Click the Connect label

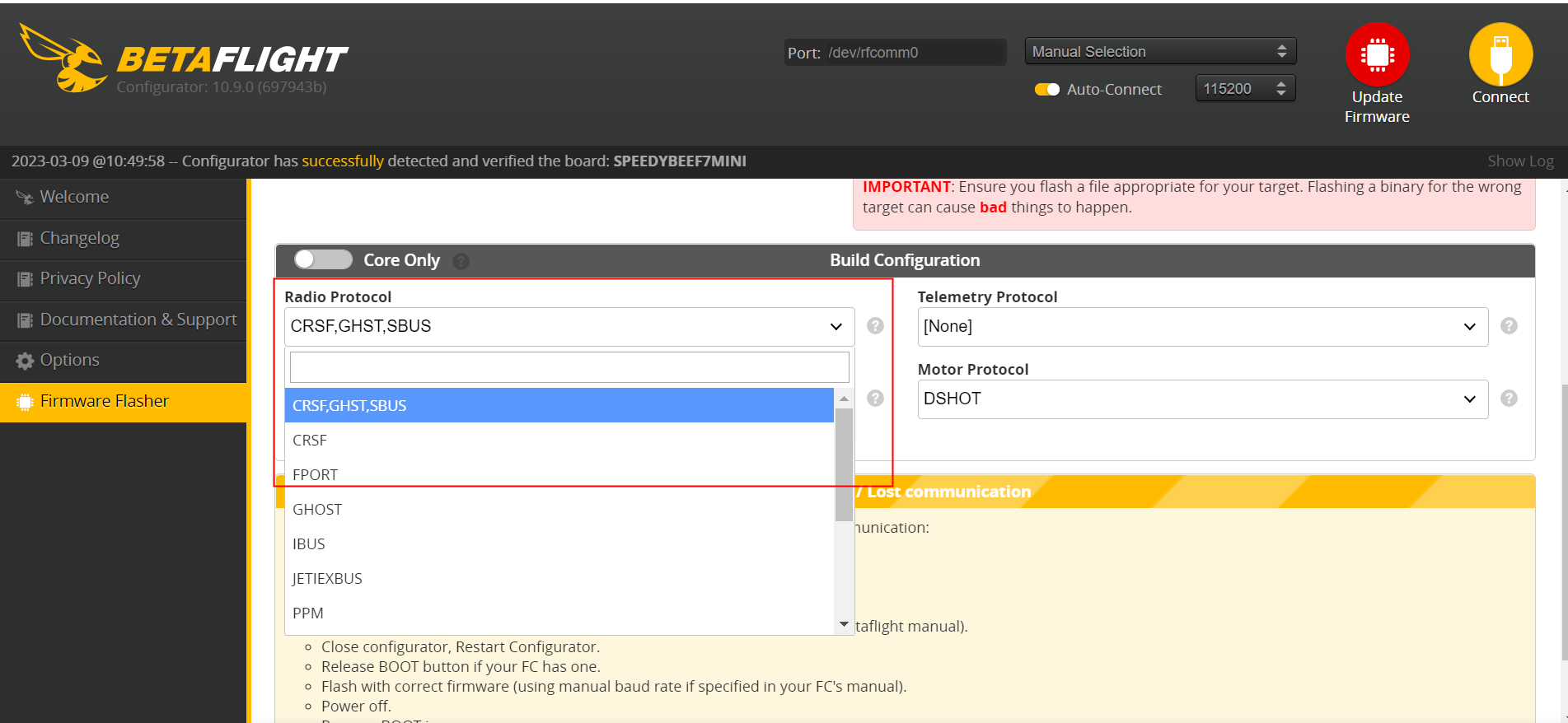[x=1500, y=97]
